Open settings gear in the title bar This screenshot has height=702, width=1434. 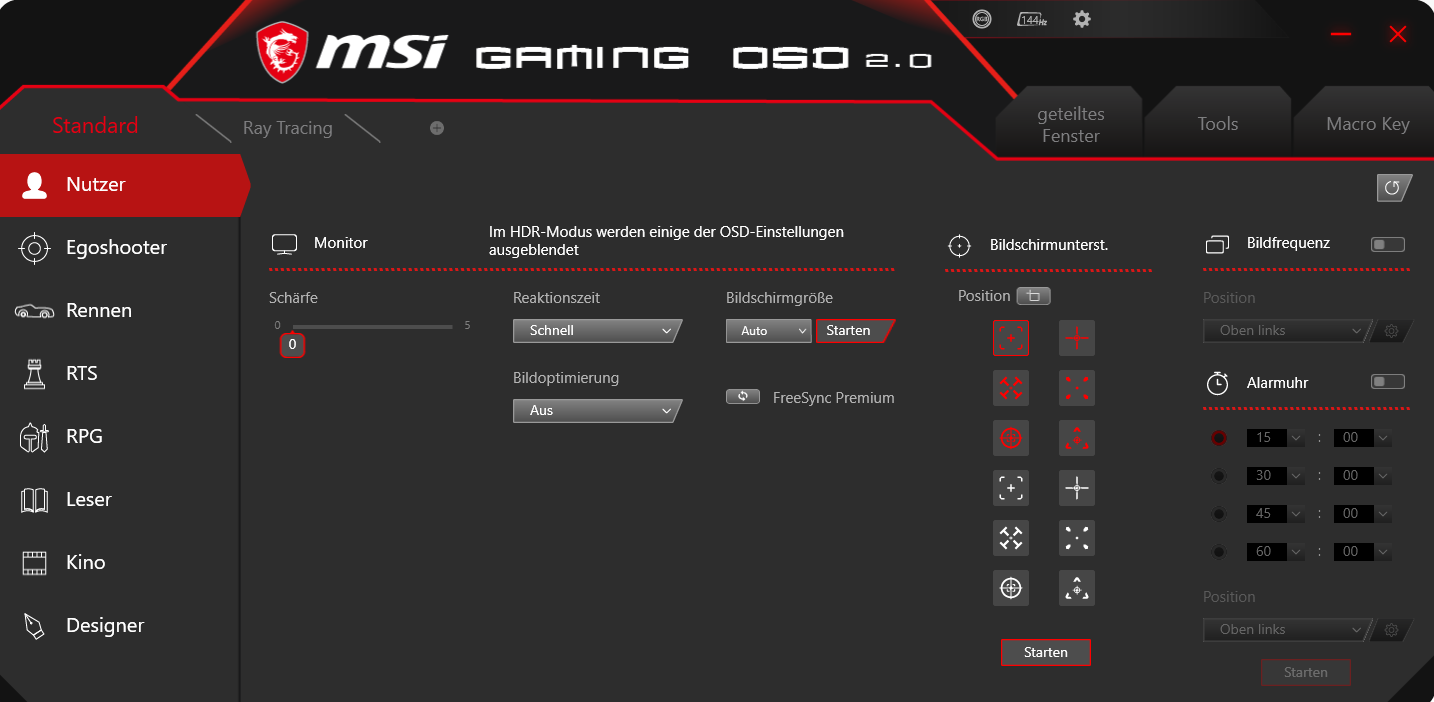(x=1081, y=19)
